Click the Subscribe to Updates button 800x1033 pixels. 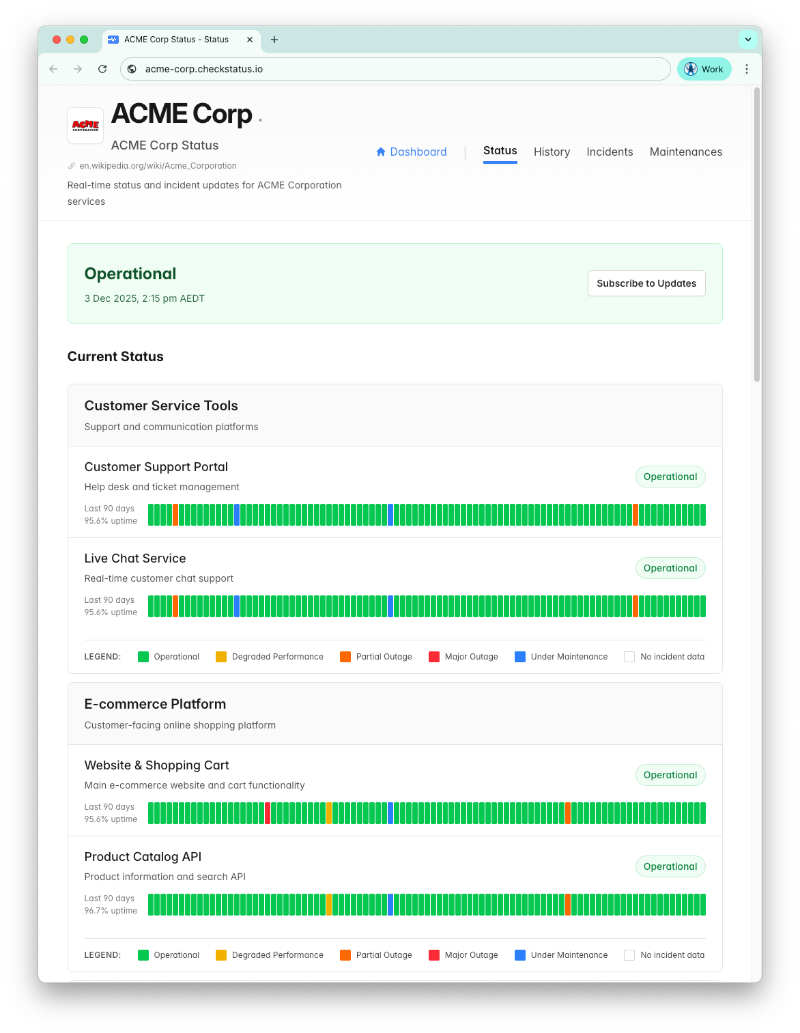coord(646,283)
